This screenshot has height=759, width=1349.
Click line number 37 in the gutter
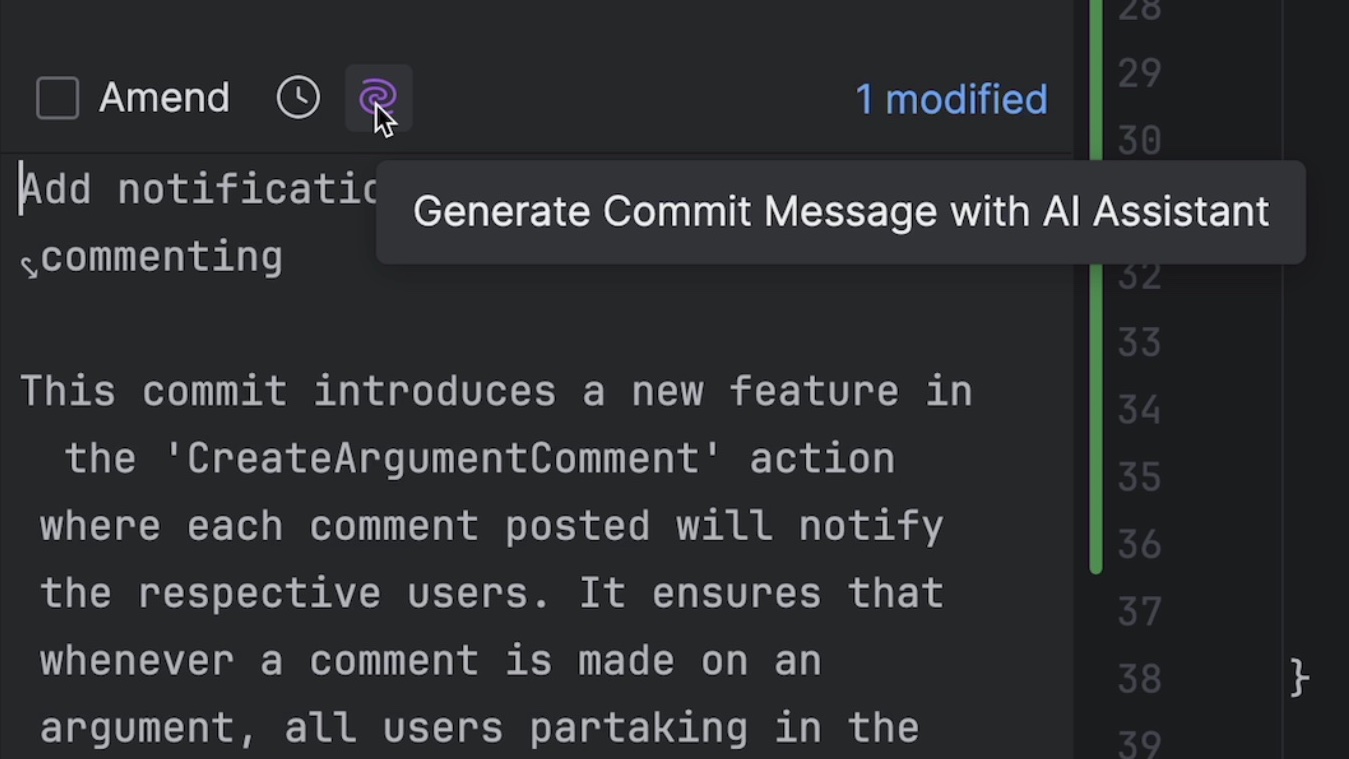point(1139,611)
